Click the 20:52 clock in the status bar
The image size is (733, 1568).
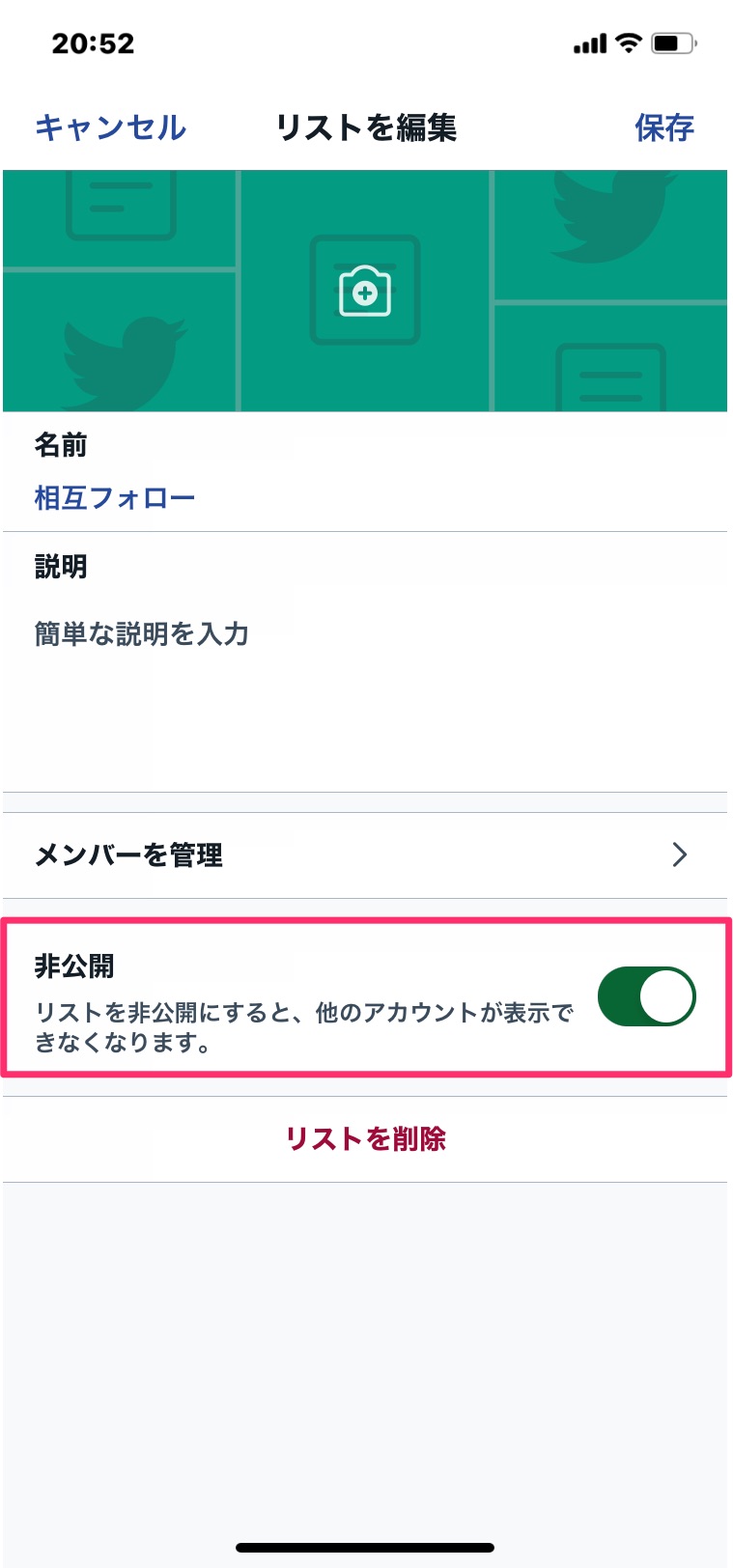pyautogui.click(x=93, y=43)
